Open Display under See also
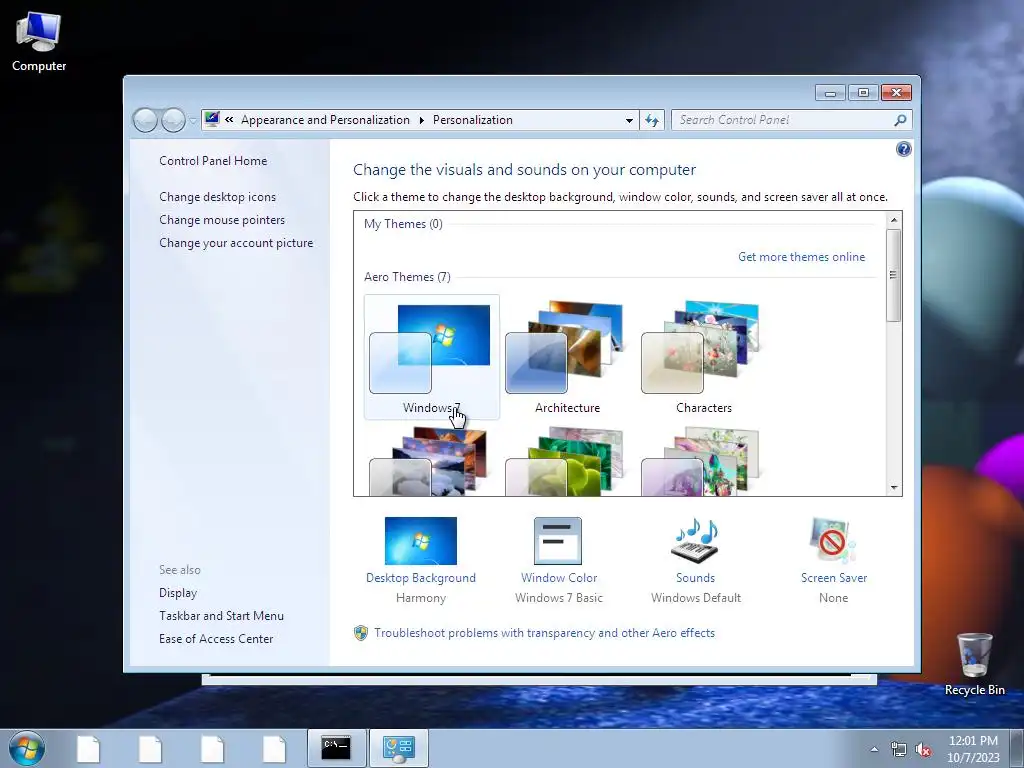1024x768 pixels. pos(178,593)
